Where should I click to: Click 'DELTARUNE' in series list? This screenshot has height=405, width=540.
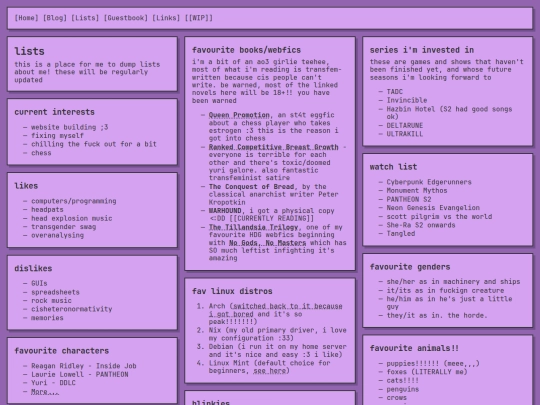pos(405,126)
